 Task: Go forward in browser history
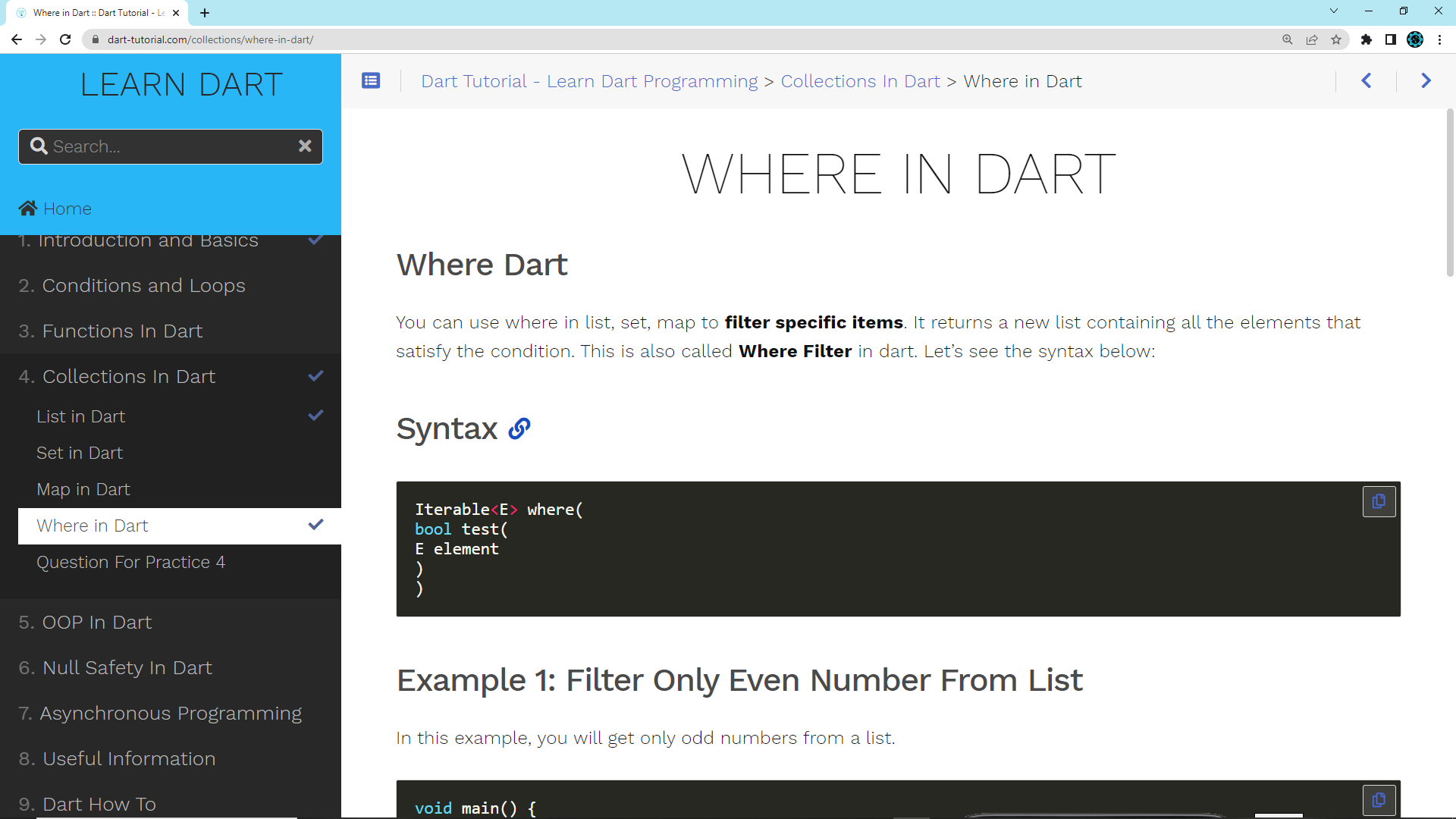click(x=41, y=39)
